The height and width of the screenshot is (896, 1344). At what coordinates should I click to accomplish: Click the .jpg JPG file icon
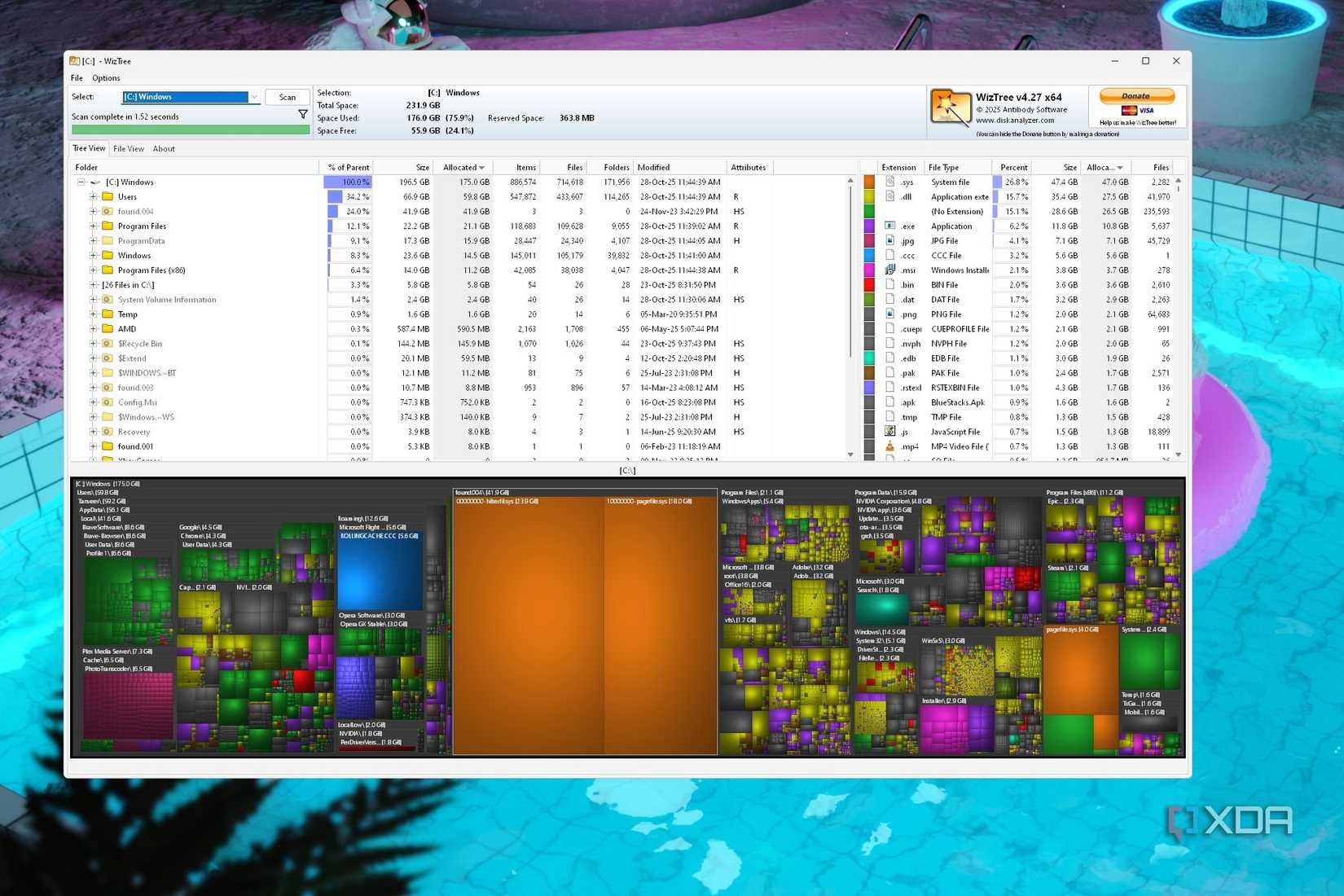coord(889,240)
